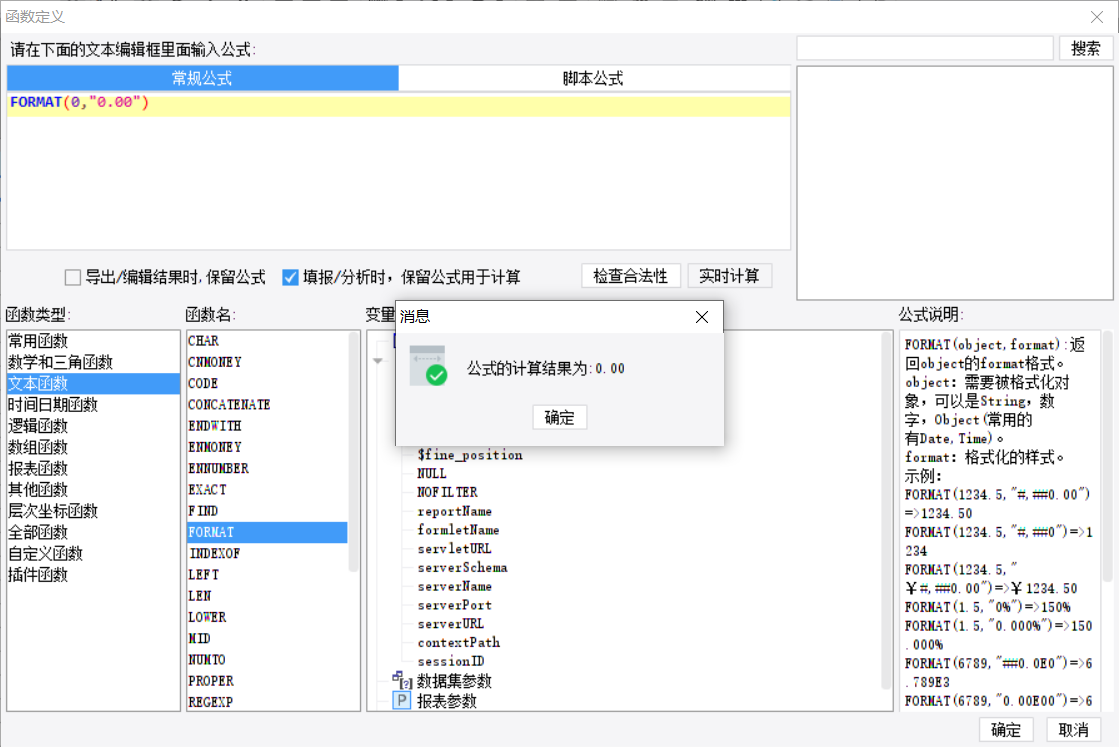Select LEN function
Viewport: 1119px width, 747px height.
coord(267,596)
